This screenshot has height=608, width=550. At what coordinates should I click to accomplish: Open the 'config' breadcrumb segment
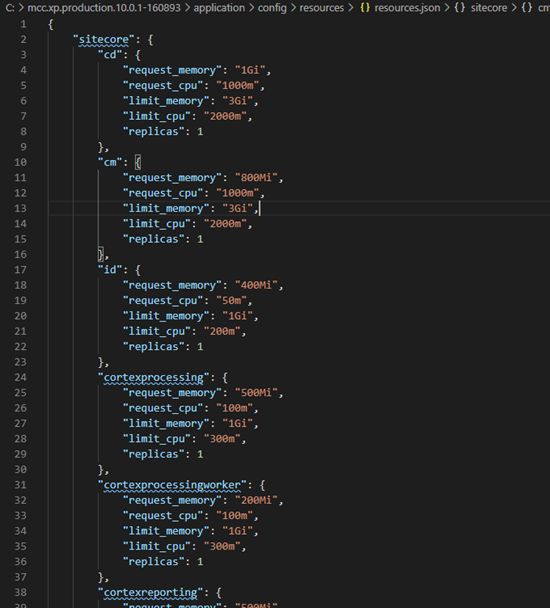(x=272, y=8)
